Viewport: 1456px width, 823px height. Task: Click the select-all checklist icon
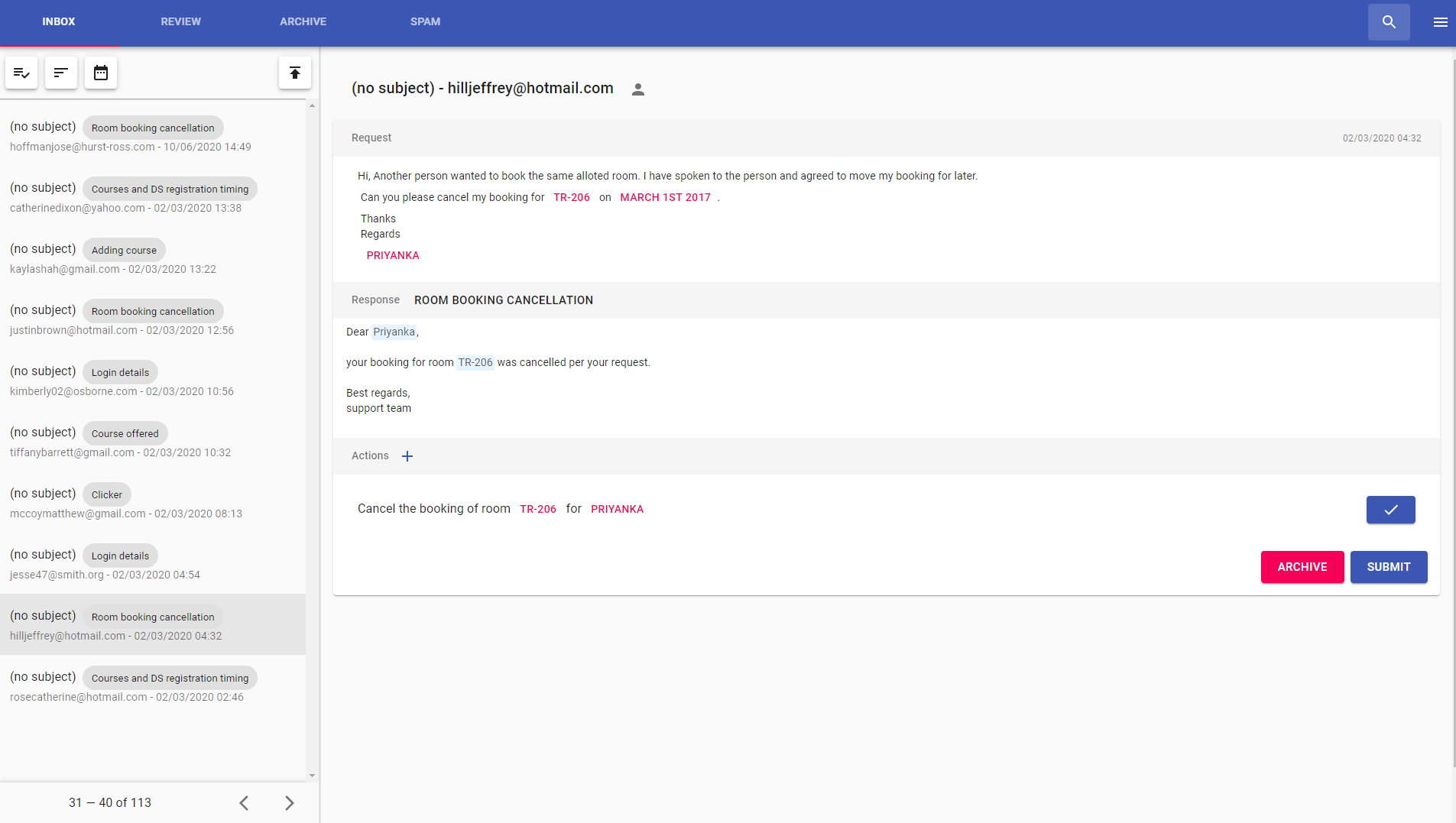click(21, 73)
